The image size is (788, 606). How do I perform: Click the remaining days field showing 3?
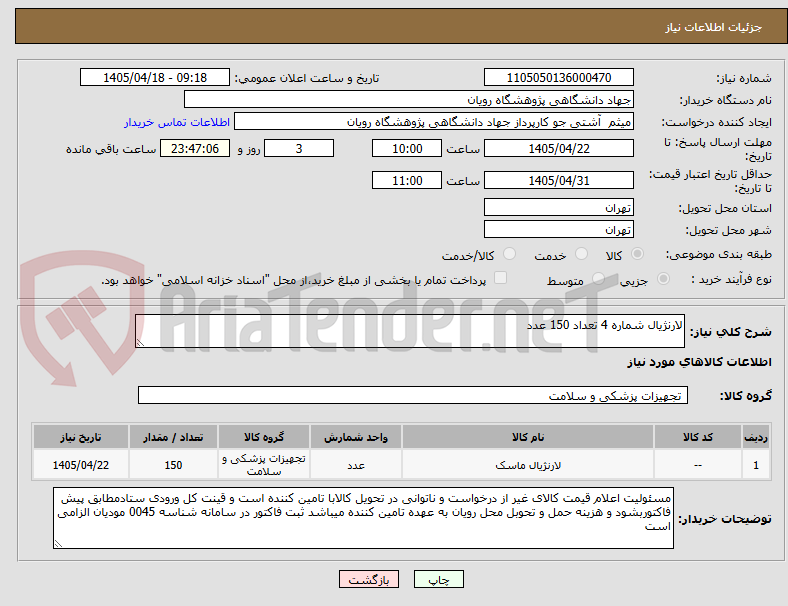pyautogui.click(x=299, y=148)
